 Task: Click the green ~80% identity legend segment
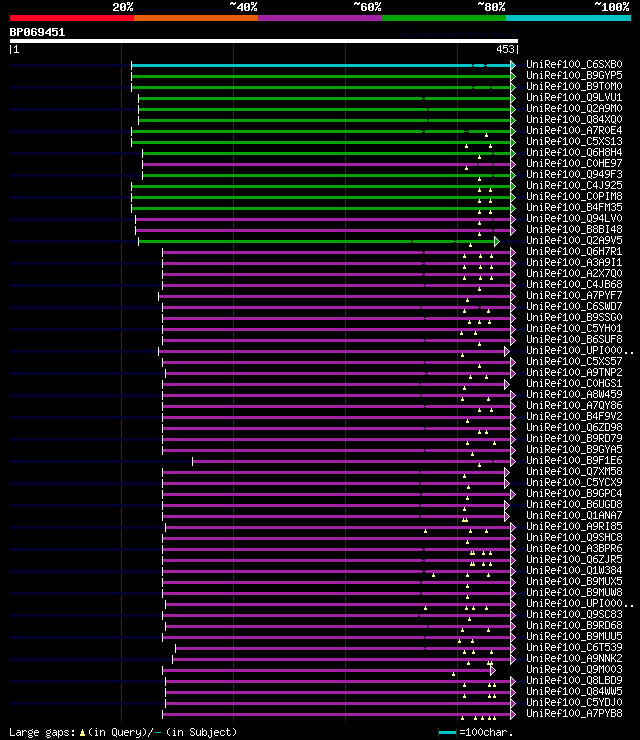[x=444, y=18]
